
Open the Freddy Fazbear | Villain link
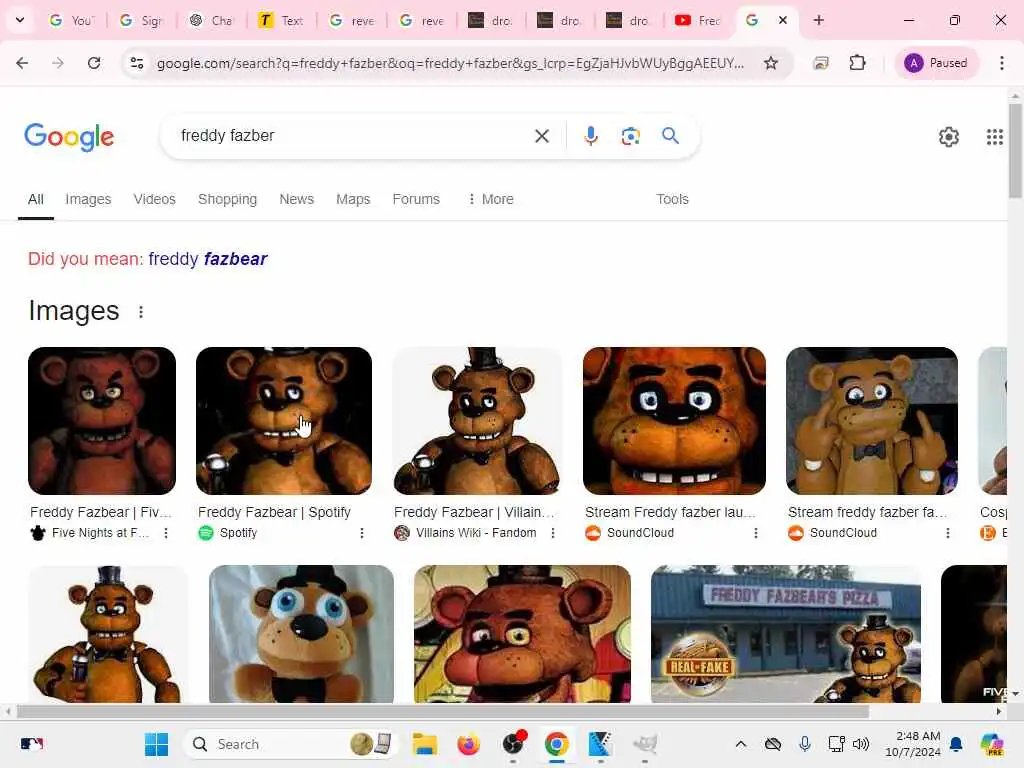point(474,513)
